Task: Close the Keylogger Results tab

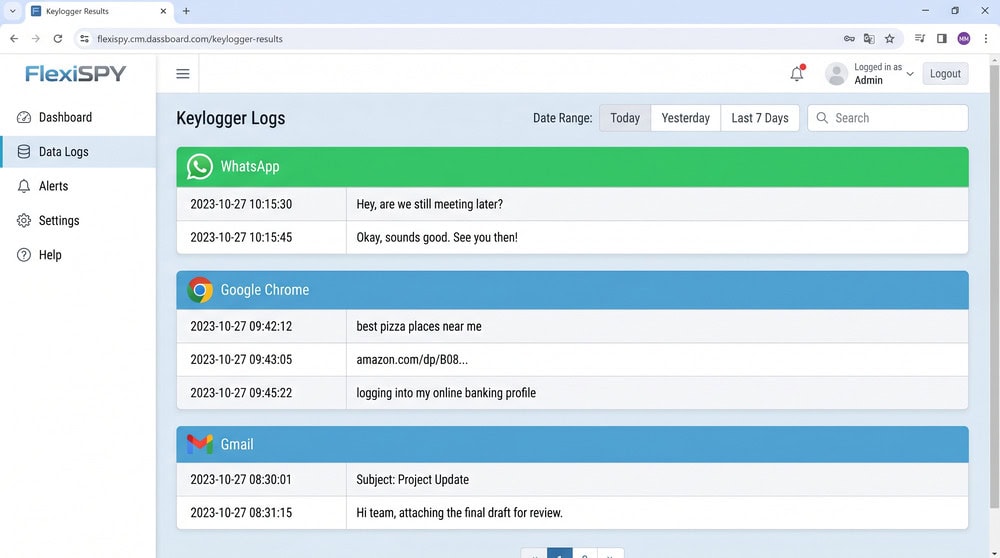Action: pyautogui.click(x=163, y=11)
